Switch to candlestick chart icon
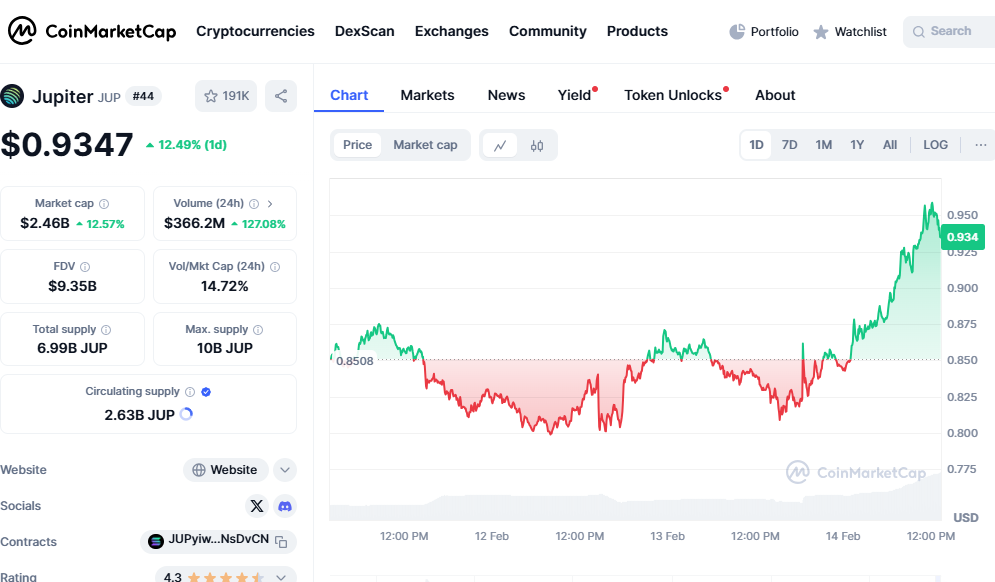The image size is (995, 582). (537, 145)
